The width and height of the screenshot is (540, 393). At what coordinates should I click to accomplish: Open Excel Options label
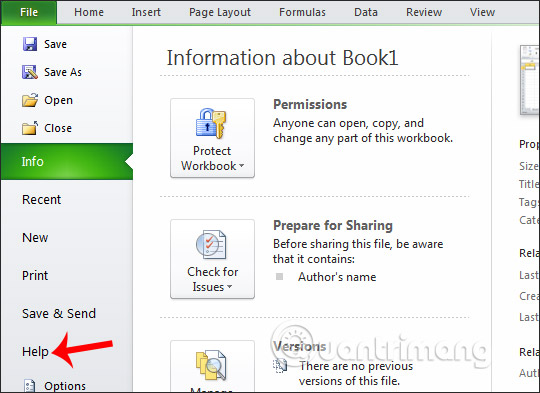[x=65, y=386]
